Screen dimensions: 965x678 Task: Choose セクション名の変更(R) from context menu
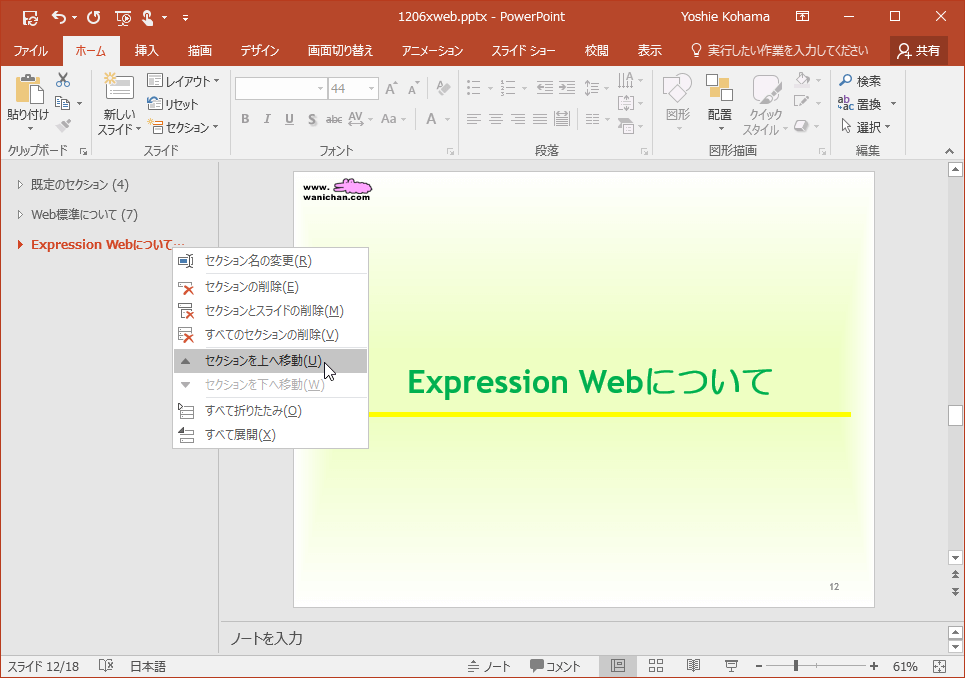click(x=271, y=261)
